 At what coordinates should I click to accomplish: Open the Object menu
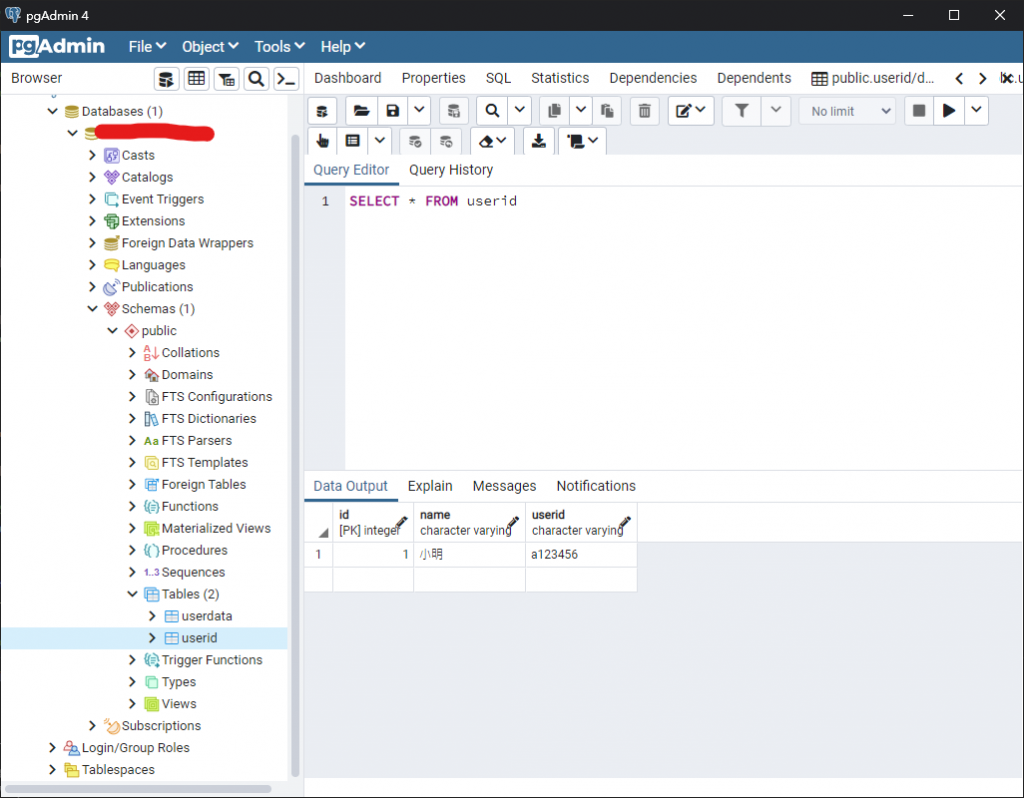[210, 47]
